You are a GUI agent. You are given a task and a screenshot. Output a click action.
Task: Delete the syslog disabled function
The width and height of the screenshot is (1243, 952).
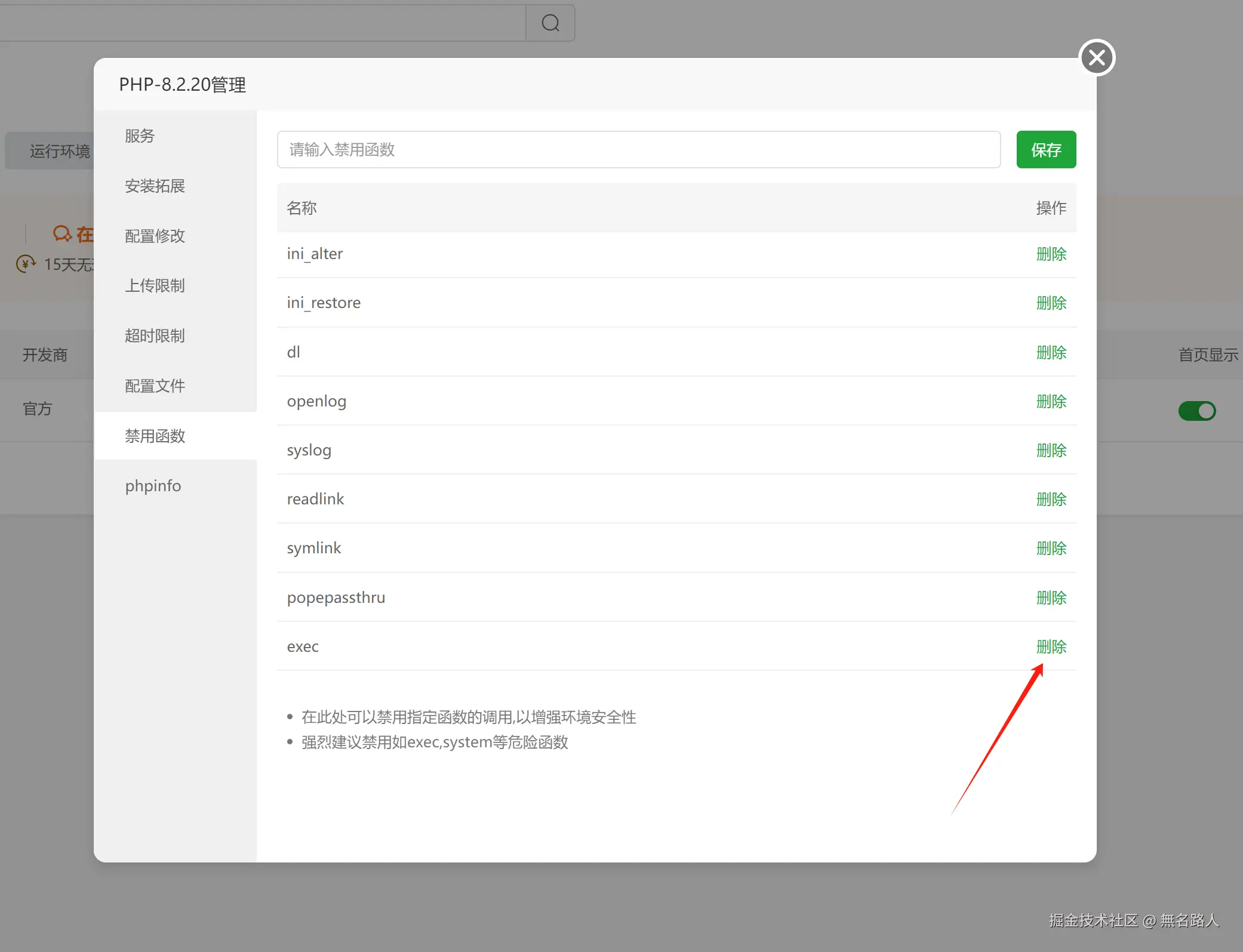1051,451
